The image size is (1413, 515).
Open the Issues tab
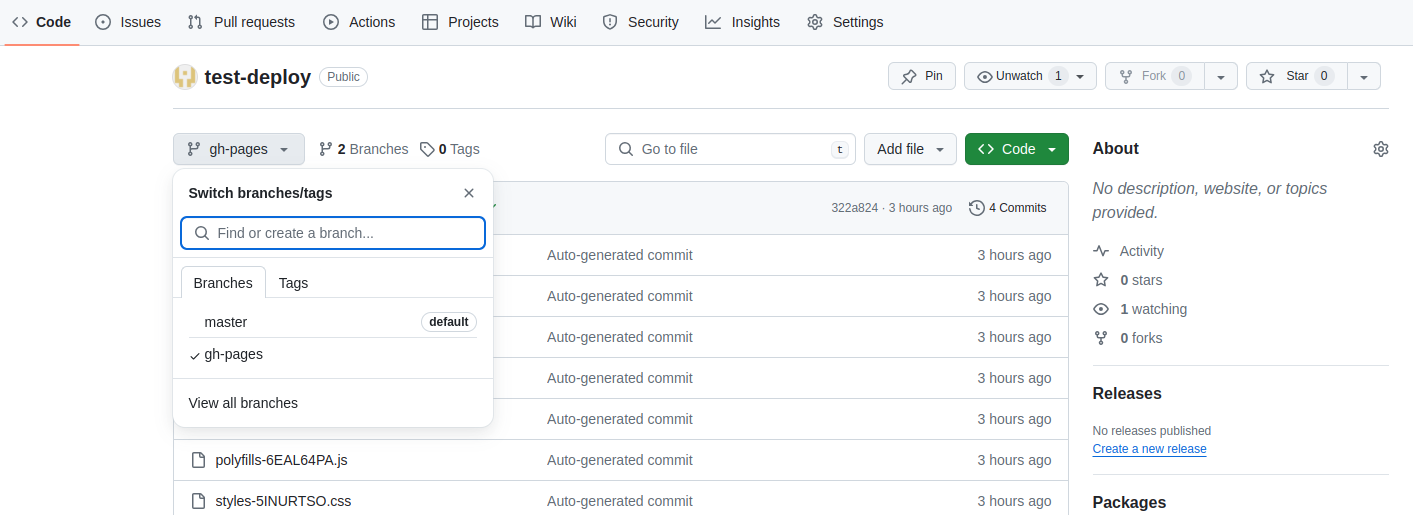click(128, 22)
